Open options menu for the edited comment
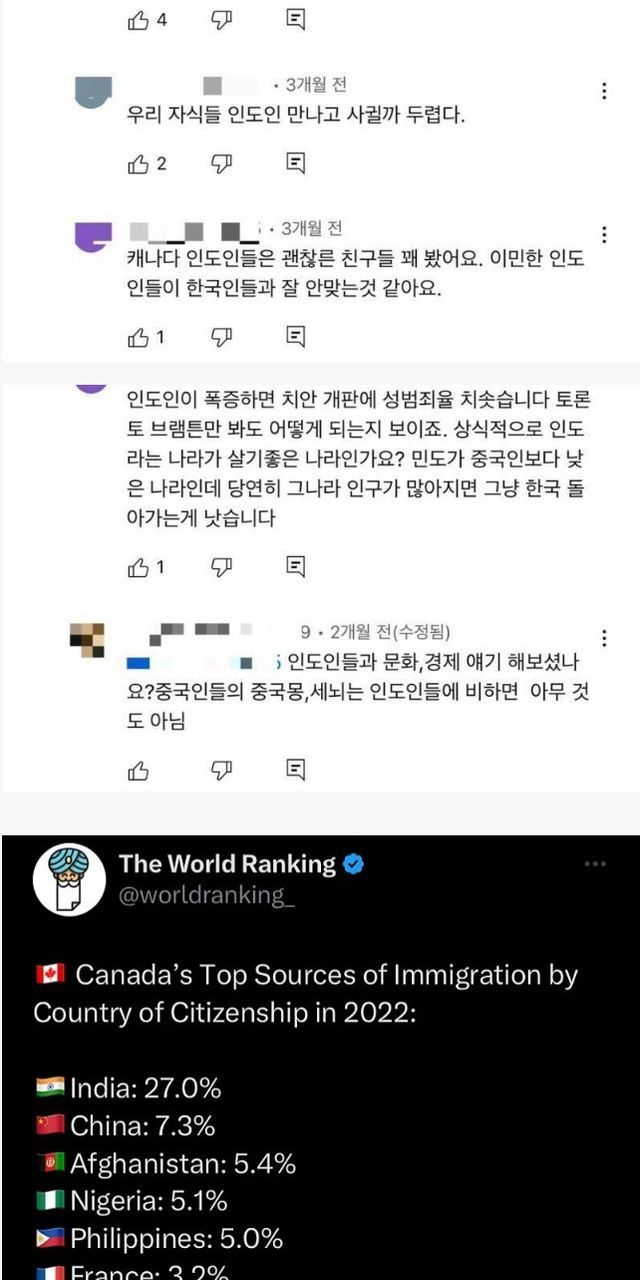The width and height of the screenshot is (640, 1280). 604,638
